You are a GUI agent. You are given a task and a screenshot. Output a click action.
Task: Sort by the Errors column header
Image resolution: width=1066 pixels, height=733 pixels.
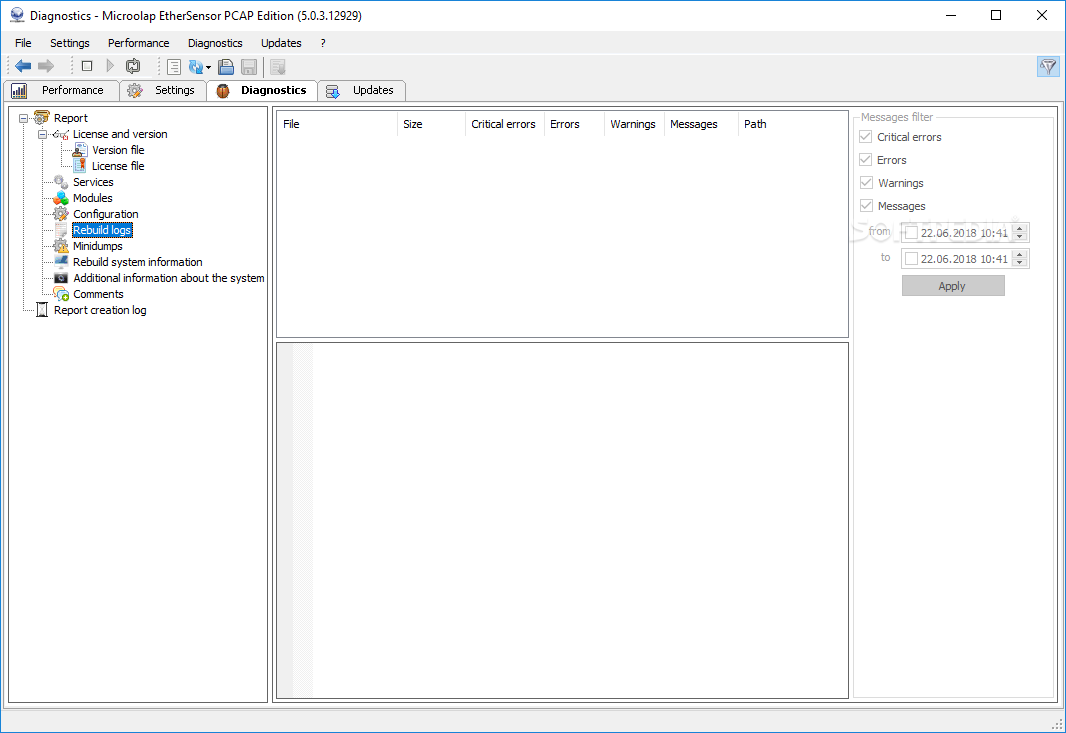point(574,124)
